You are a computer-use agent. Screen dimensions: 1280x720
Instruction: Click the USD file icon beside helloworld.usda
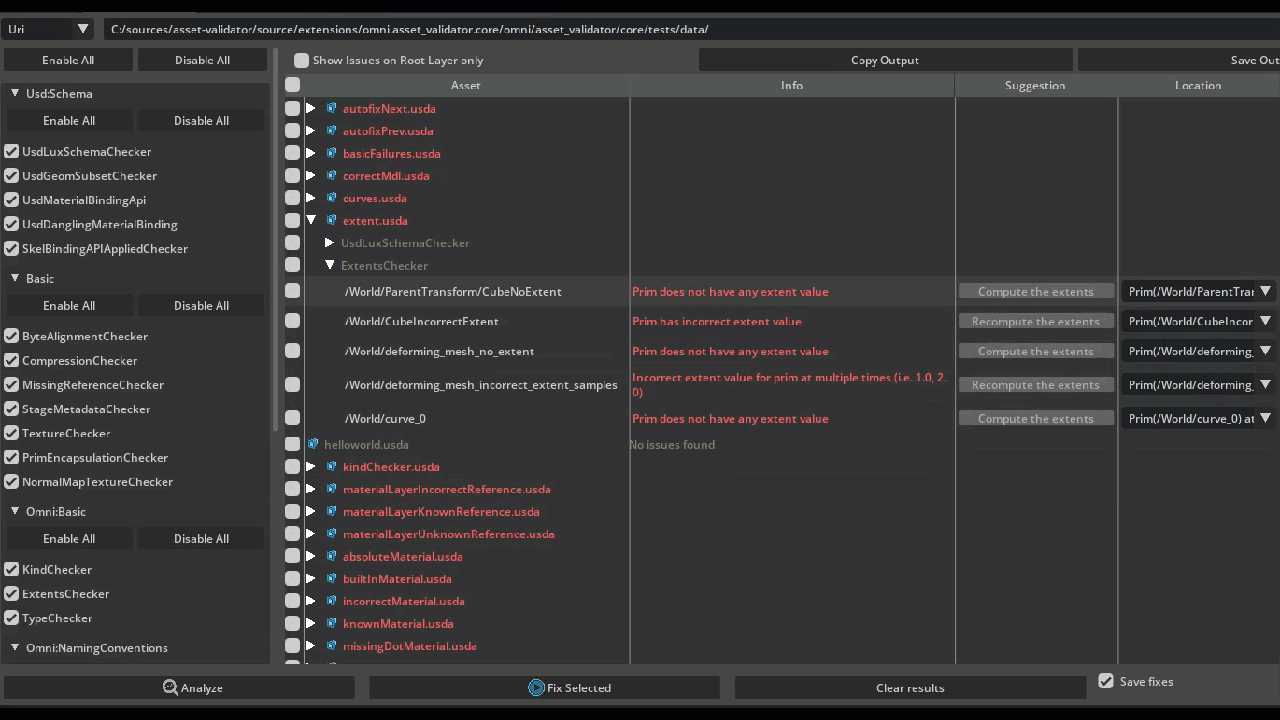pos(313,444)
